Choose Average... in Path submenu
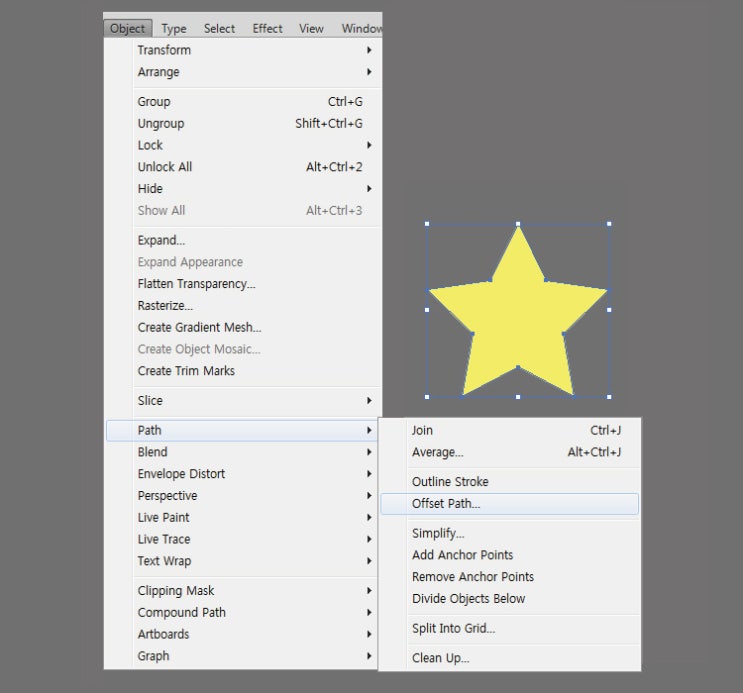Image resolution: width=743 pixels, height=693 pixels. (x=509, y=452)
